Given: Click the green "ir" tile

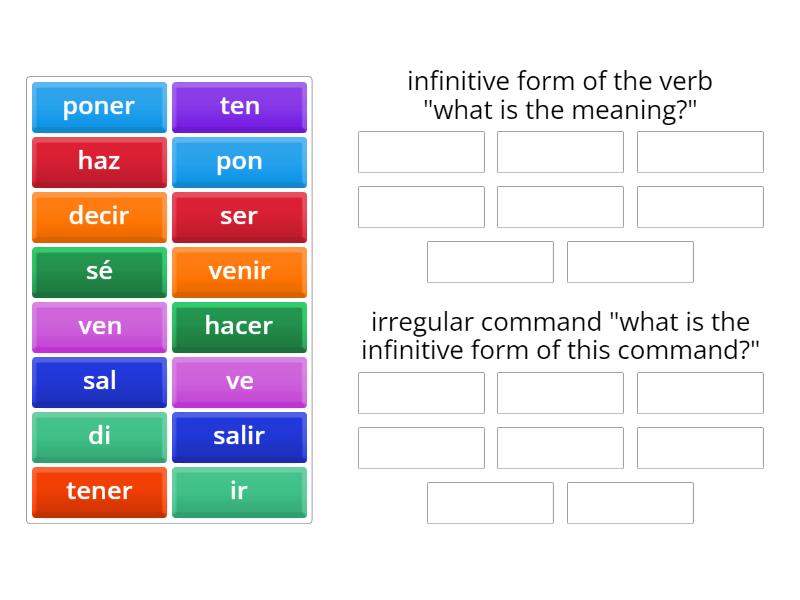Looking at the screenshot, I should click(239, 492).
